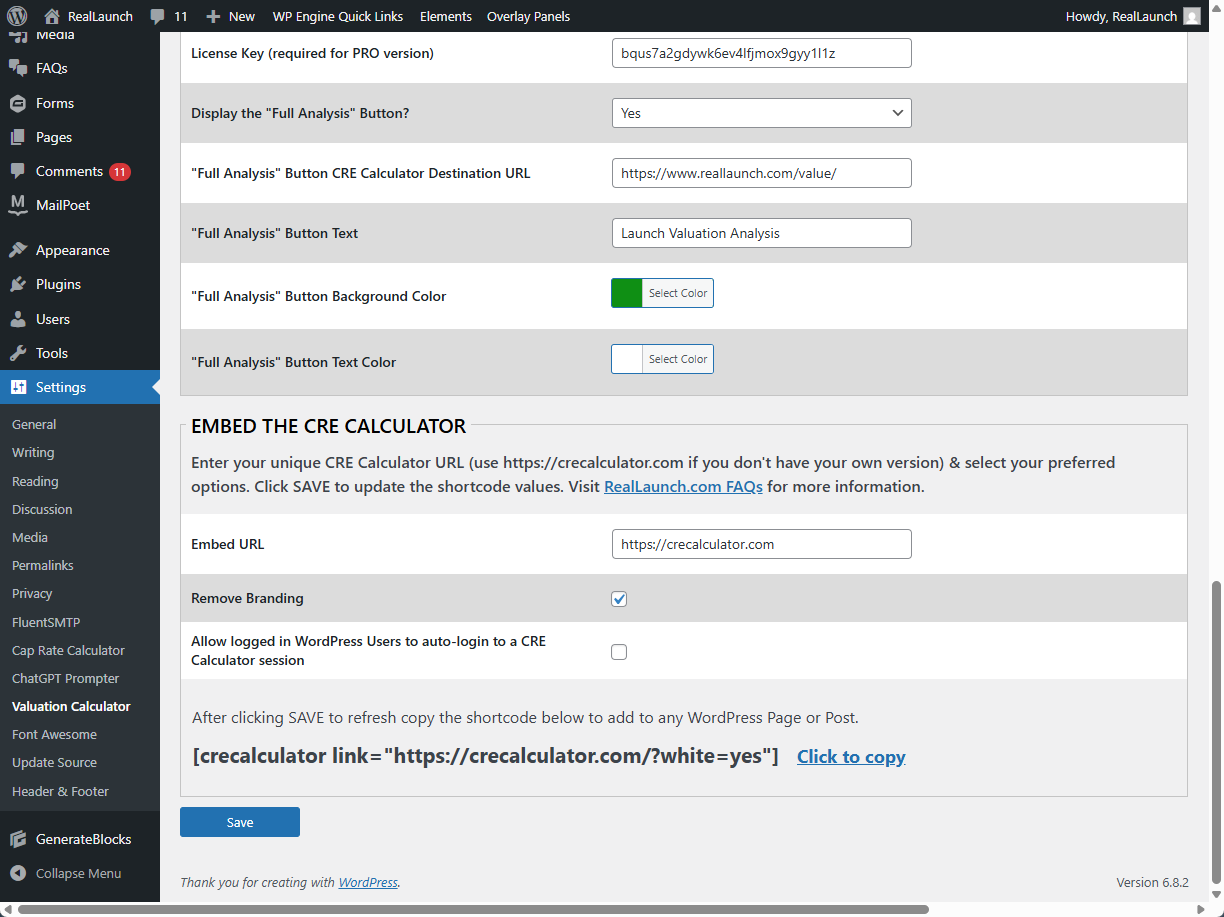Open the comments bubble icon in admin bar

click(158, 16)
